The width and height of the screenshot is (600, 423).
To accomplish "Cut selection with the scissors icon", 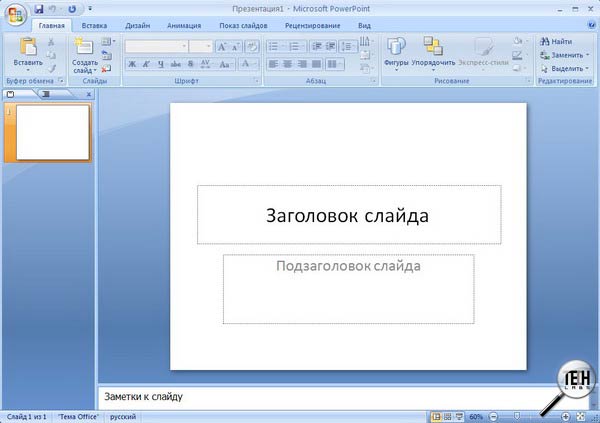I will pyautogui.click(x=51, y=42).
